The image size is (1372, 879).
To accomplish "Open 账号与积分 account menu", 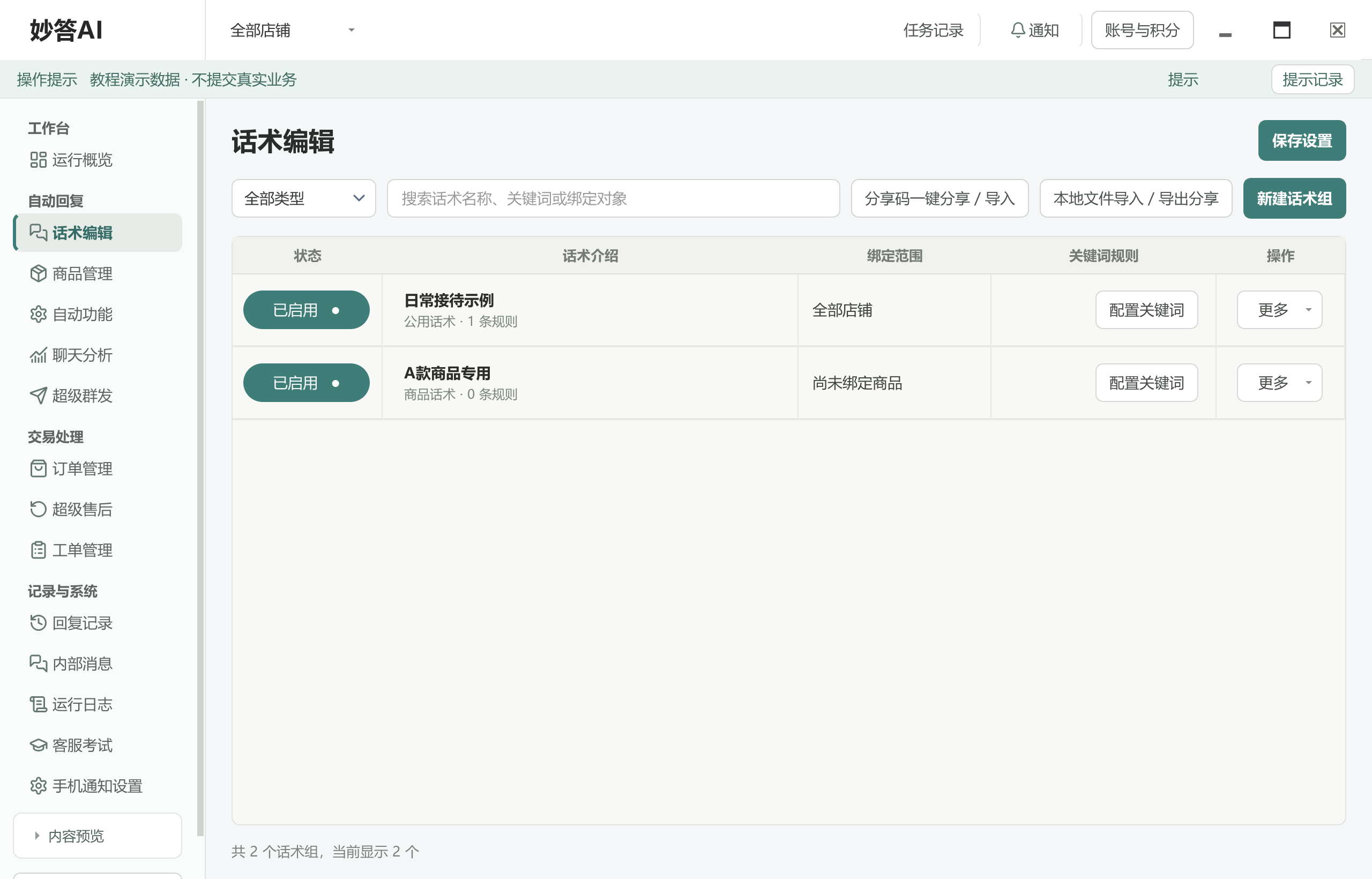I will (1142, 30).
